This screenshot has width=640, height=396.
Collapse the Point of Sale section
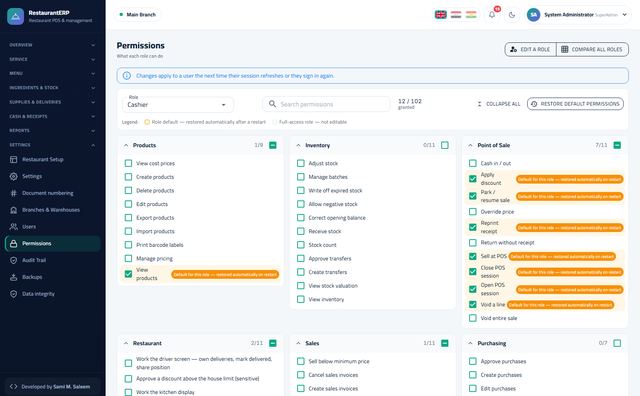470,145
